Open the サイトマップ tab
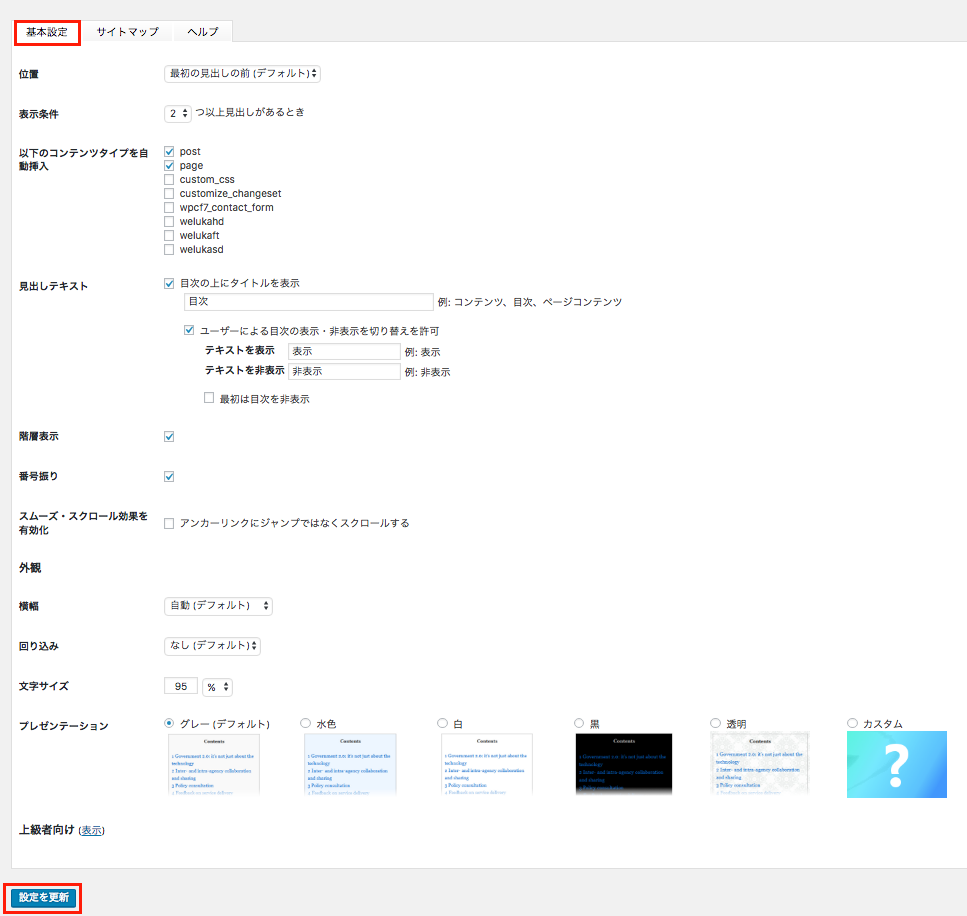Screen dimensions: 967x916 [x=128, y=32]
